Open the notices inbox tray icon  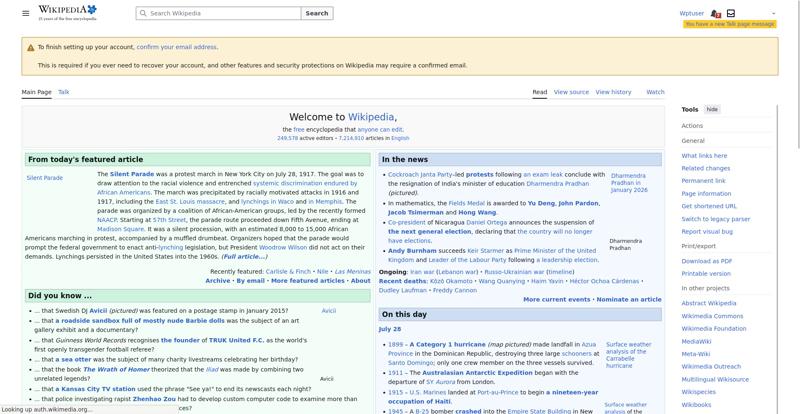pyautogui.click(x=731, y=13)
